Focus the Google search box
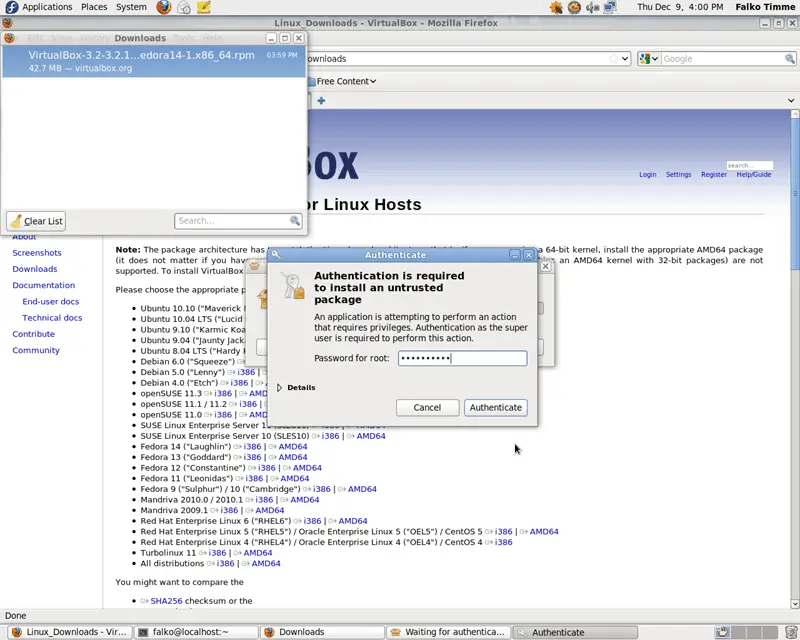The height and width of the screenshot is (640, 800). (722, 59)
